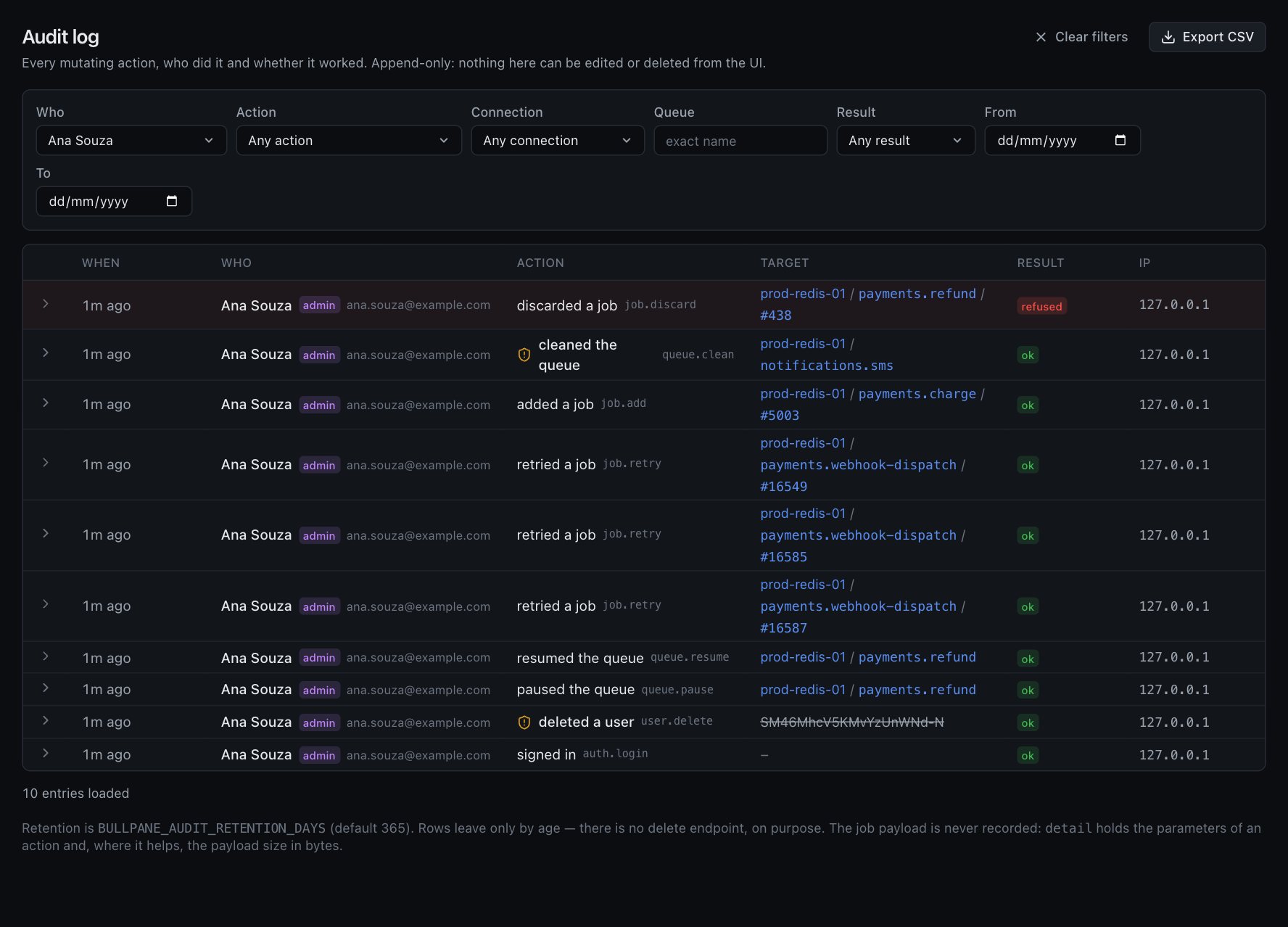Screen dimensions: 1288x927
Task: Expand the discarded a job row
Action: [x=46, y=304]
